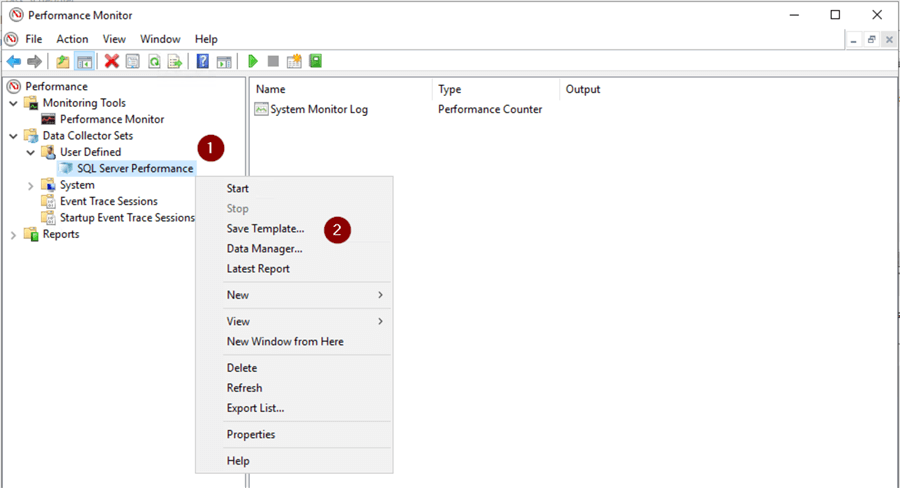Select Monitoring Tools in the tree
This screenshot has height=488, width=900.
point(84,103)
